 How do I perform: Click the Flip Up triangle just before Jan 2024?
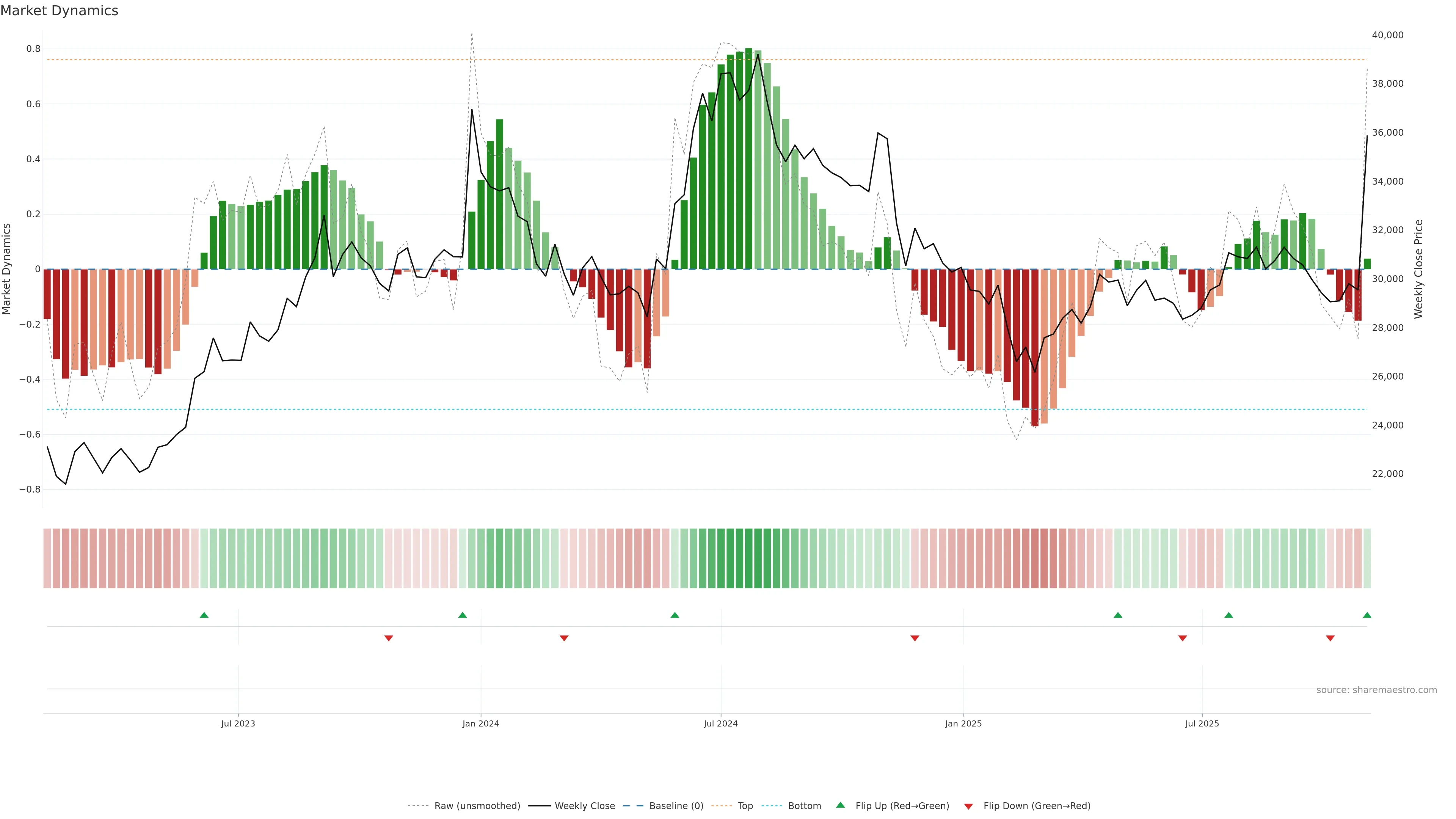pyautogui.click(x=462, y=615)
